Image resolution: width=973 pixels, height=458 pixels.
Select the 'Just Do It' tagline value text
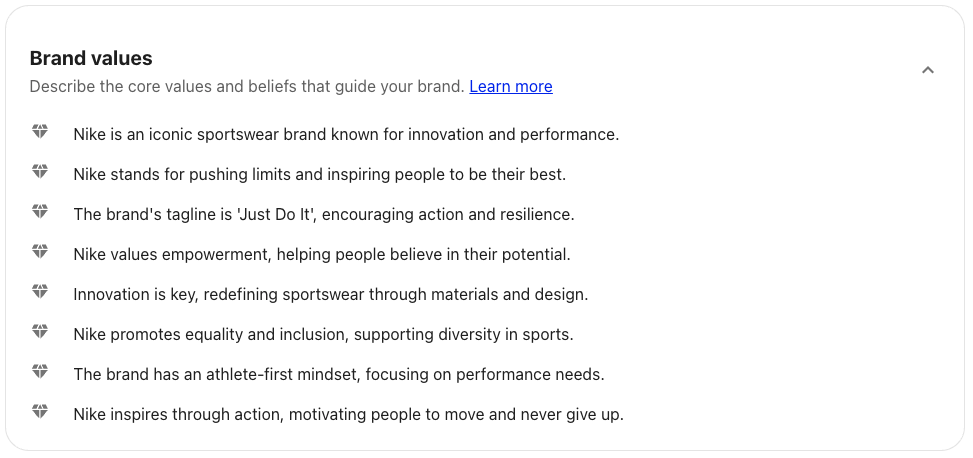(x=324, y=215)
